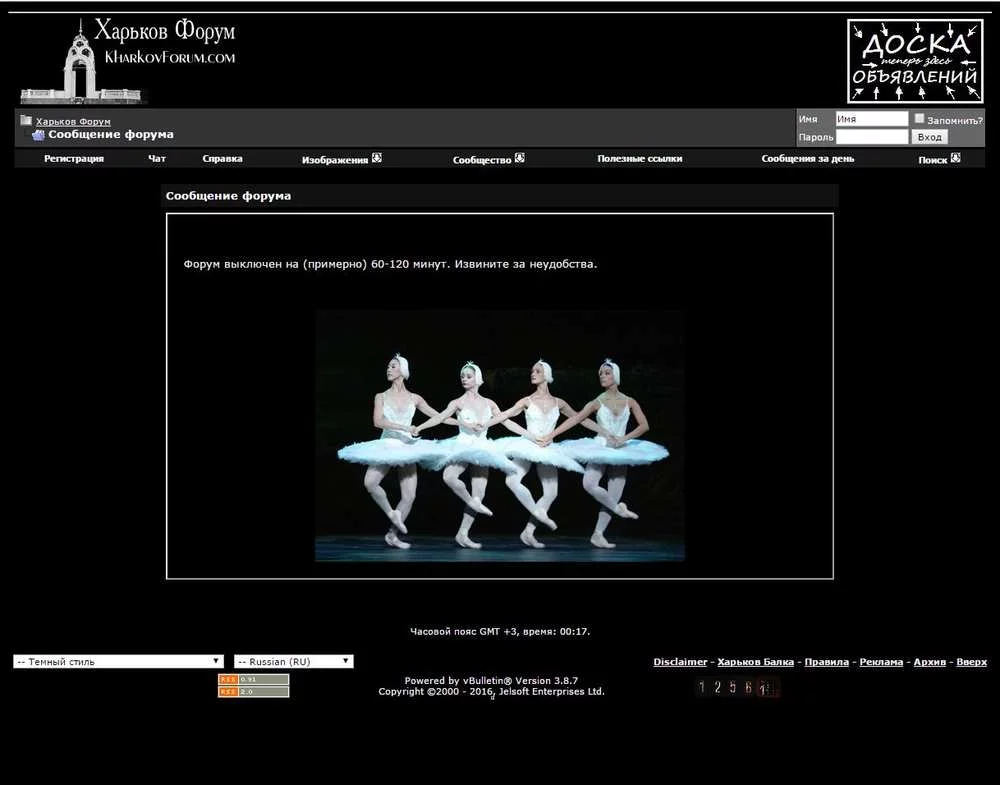Go to Сообщения за день
The height and width of the screenshot is (785, 1000).
(x=807, y=159)
